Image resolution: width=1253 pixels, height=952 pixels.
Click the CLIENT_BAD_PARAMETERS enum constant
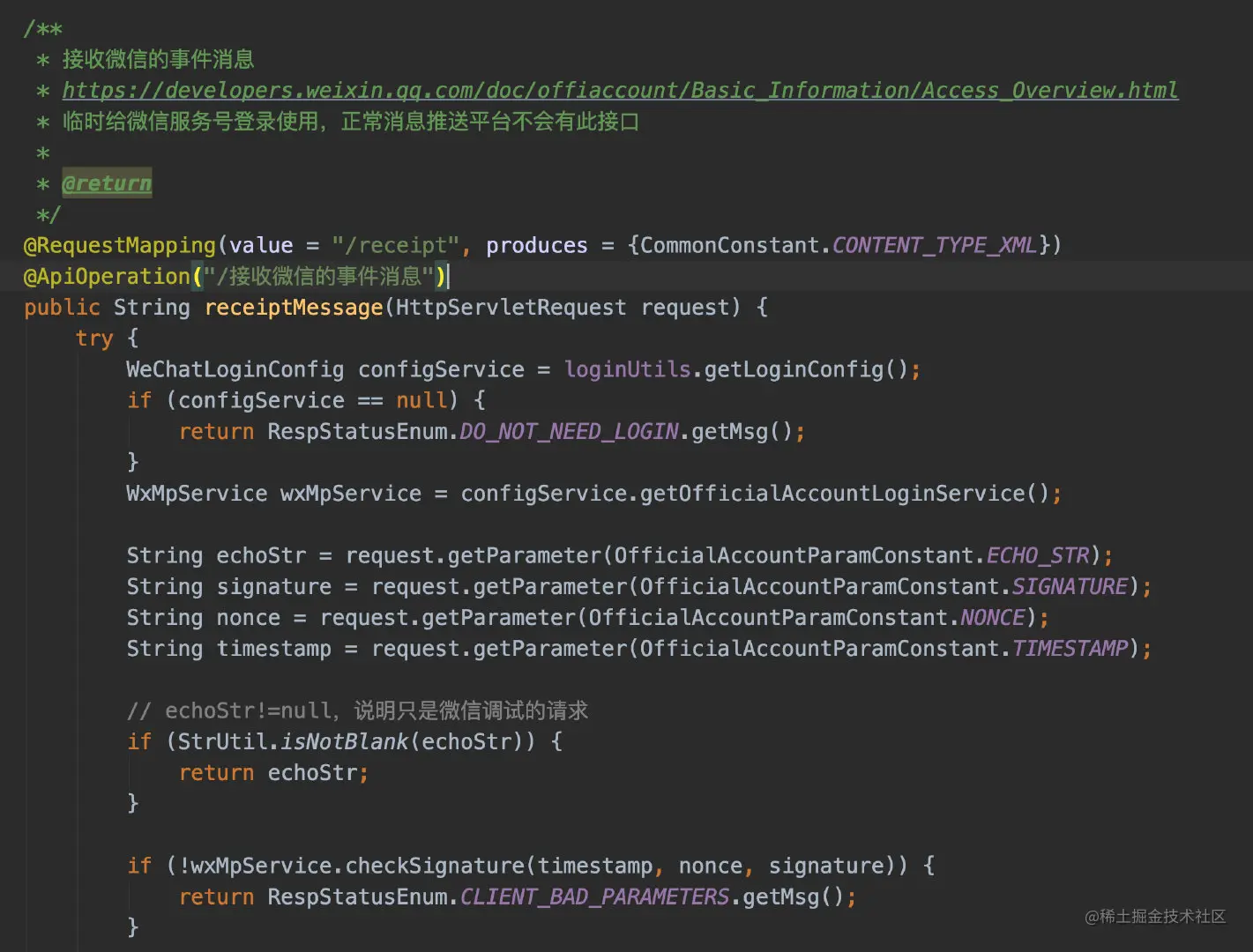595,896
